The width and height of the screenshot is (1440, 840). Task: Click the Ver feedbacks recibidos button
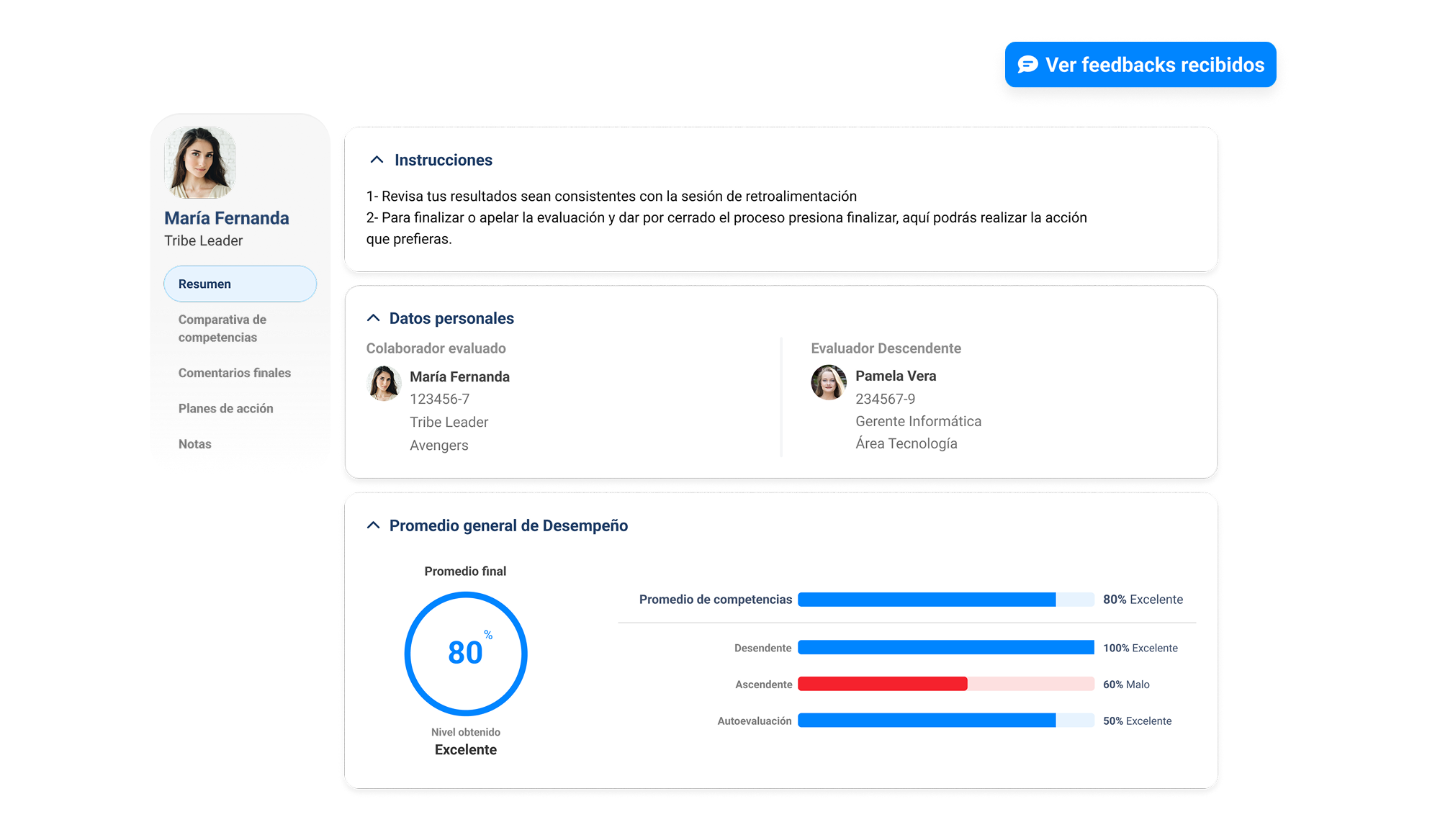[x=1140, y=65]
